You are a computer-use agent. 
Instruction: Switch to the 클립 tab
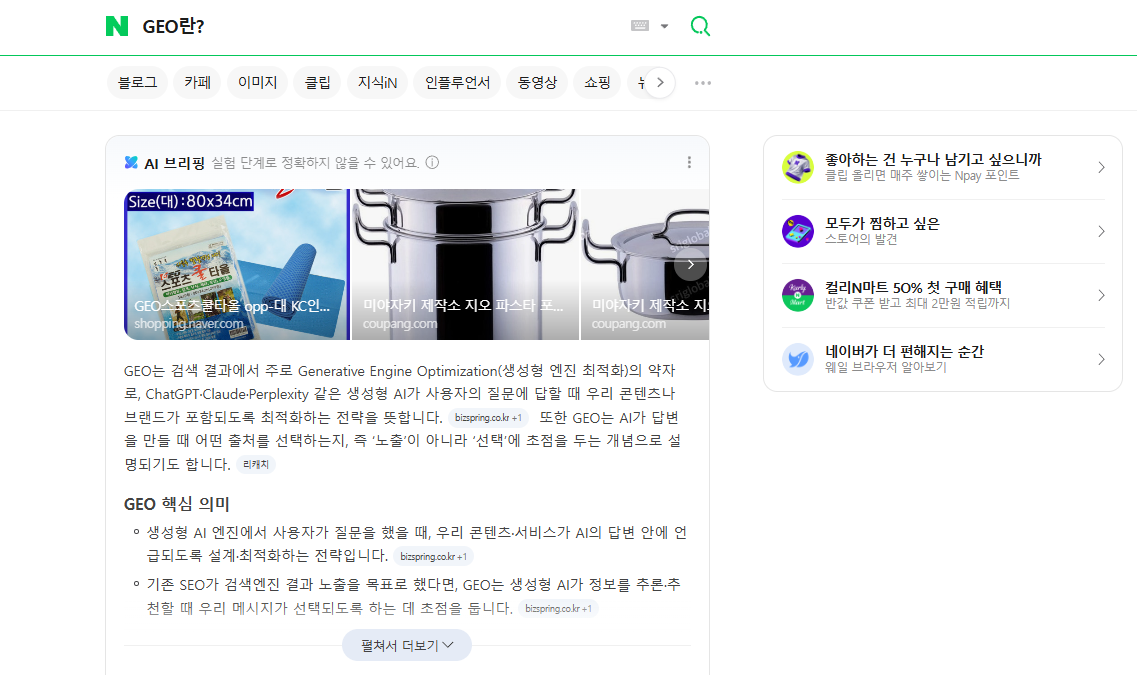(x=318, y=83)
